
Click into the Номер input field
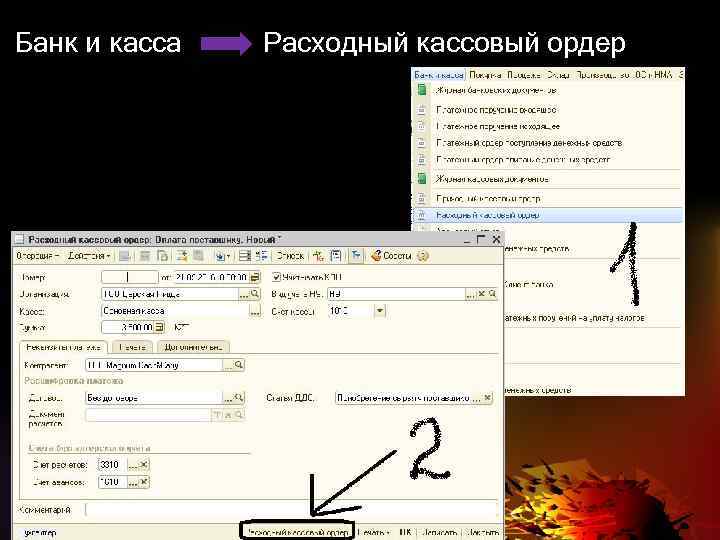(x=129, y=277)
